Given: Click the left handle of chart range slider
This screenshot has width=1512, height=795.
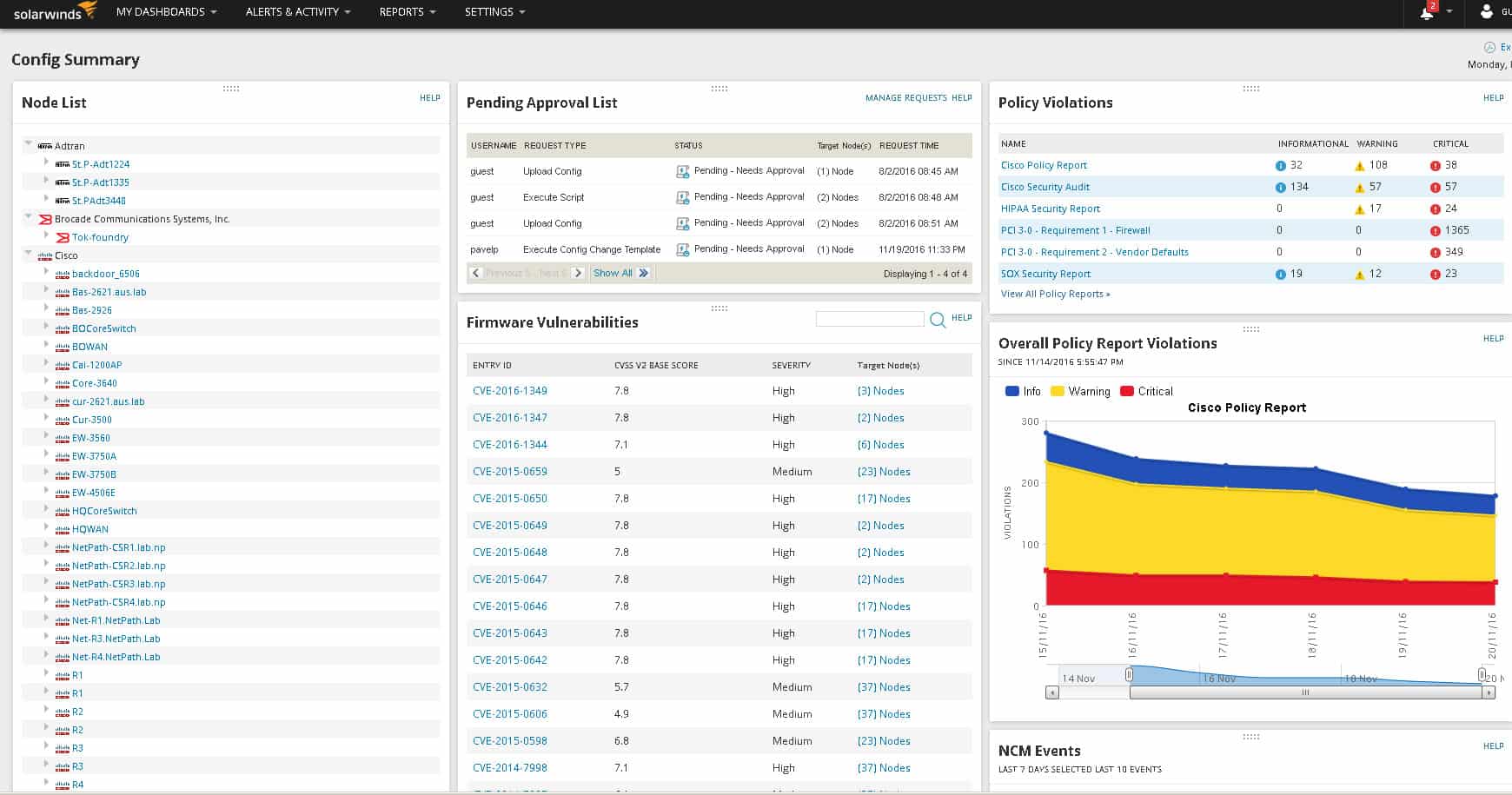Looking at the screenshot, I should coord(1129,674).
